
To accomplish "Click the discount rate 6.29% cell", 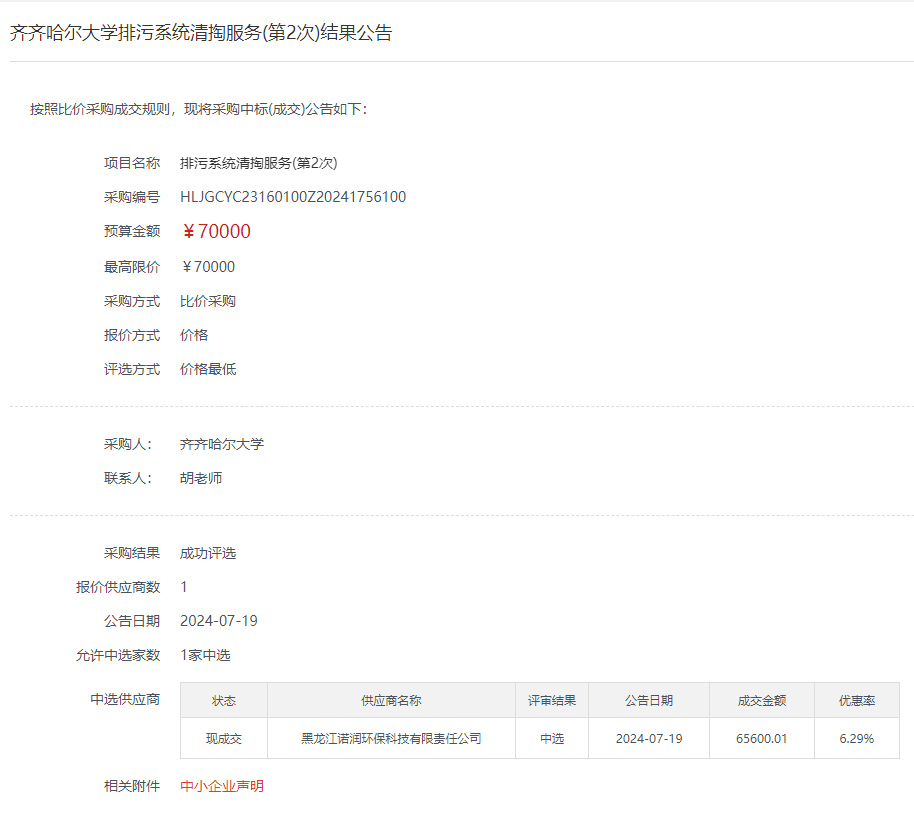I will pyautogui.click(x=856, y=739).
